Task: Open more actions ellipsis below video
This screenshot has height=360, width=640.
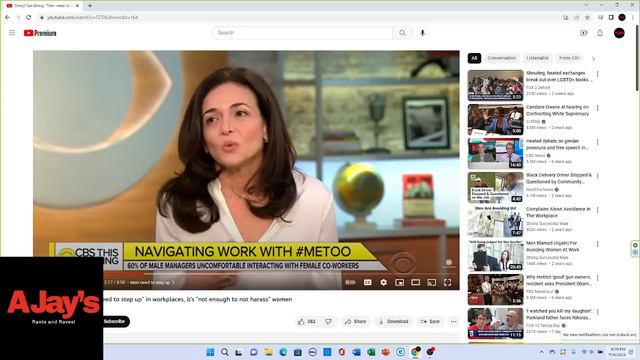Action: (x=453, y=322)
